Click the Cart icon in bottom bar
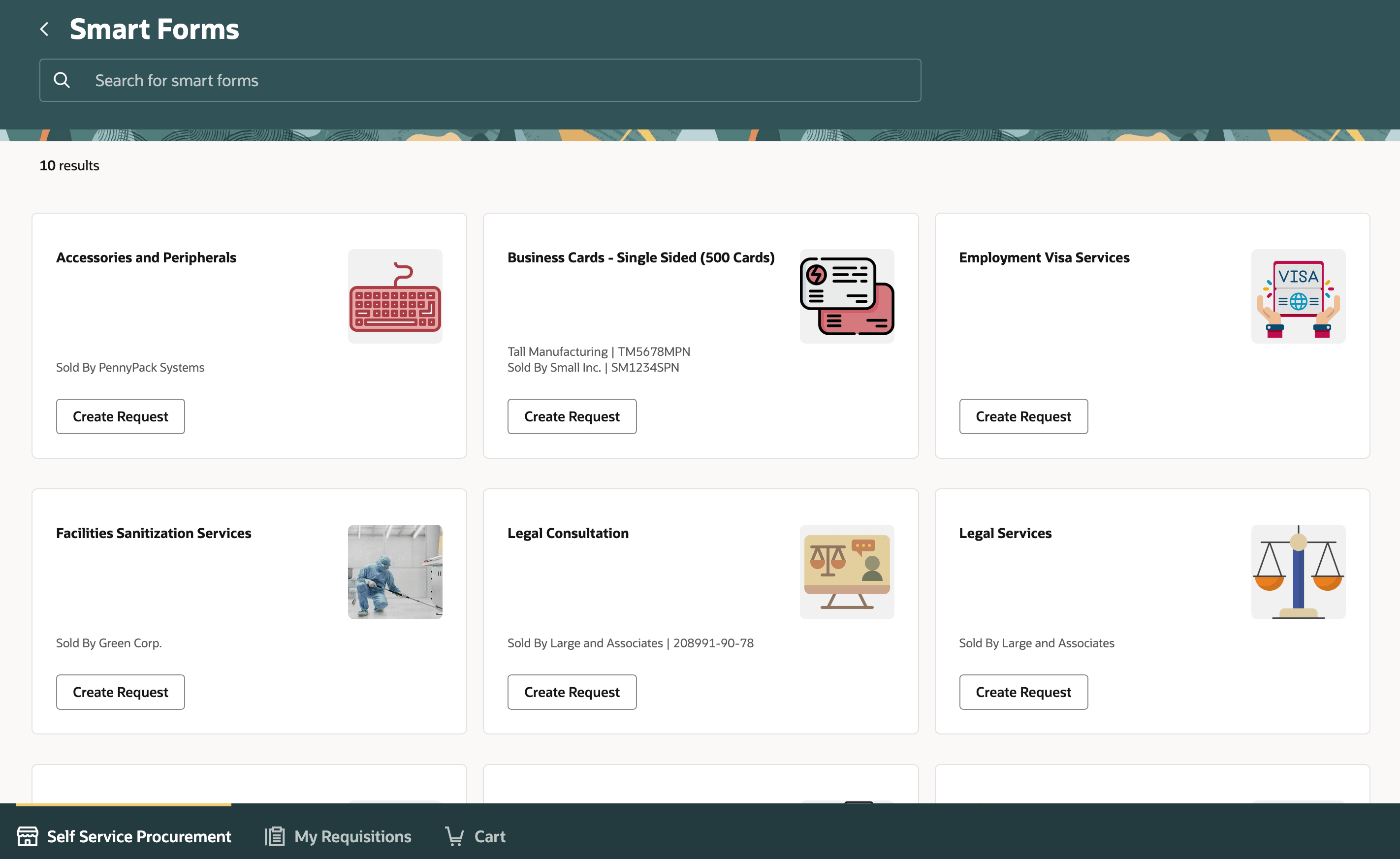The width and height of the screenshot is (1400, 859). [x=454, y=836]
